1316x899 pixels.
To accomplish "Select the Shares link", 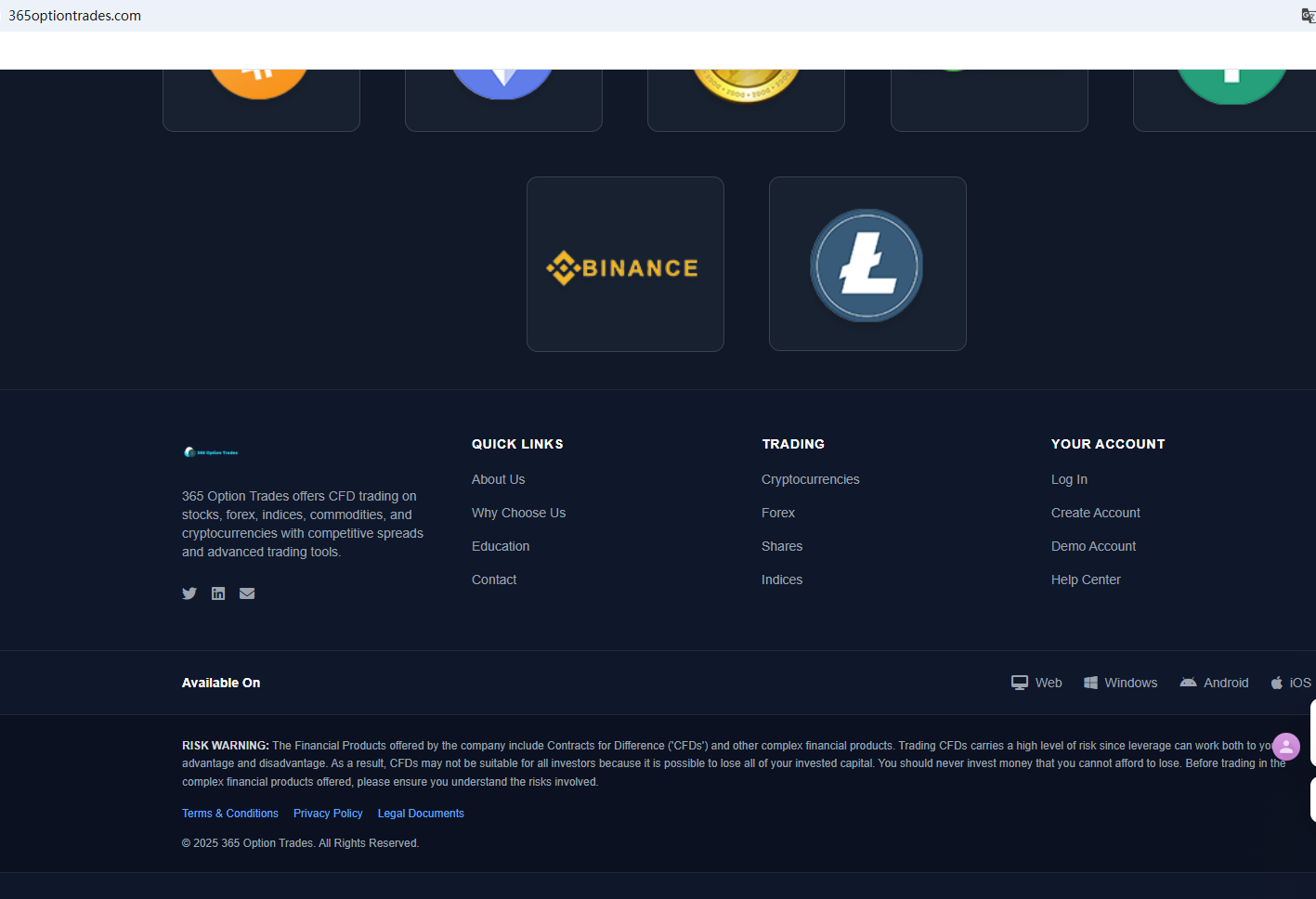I will 782,546.
